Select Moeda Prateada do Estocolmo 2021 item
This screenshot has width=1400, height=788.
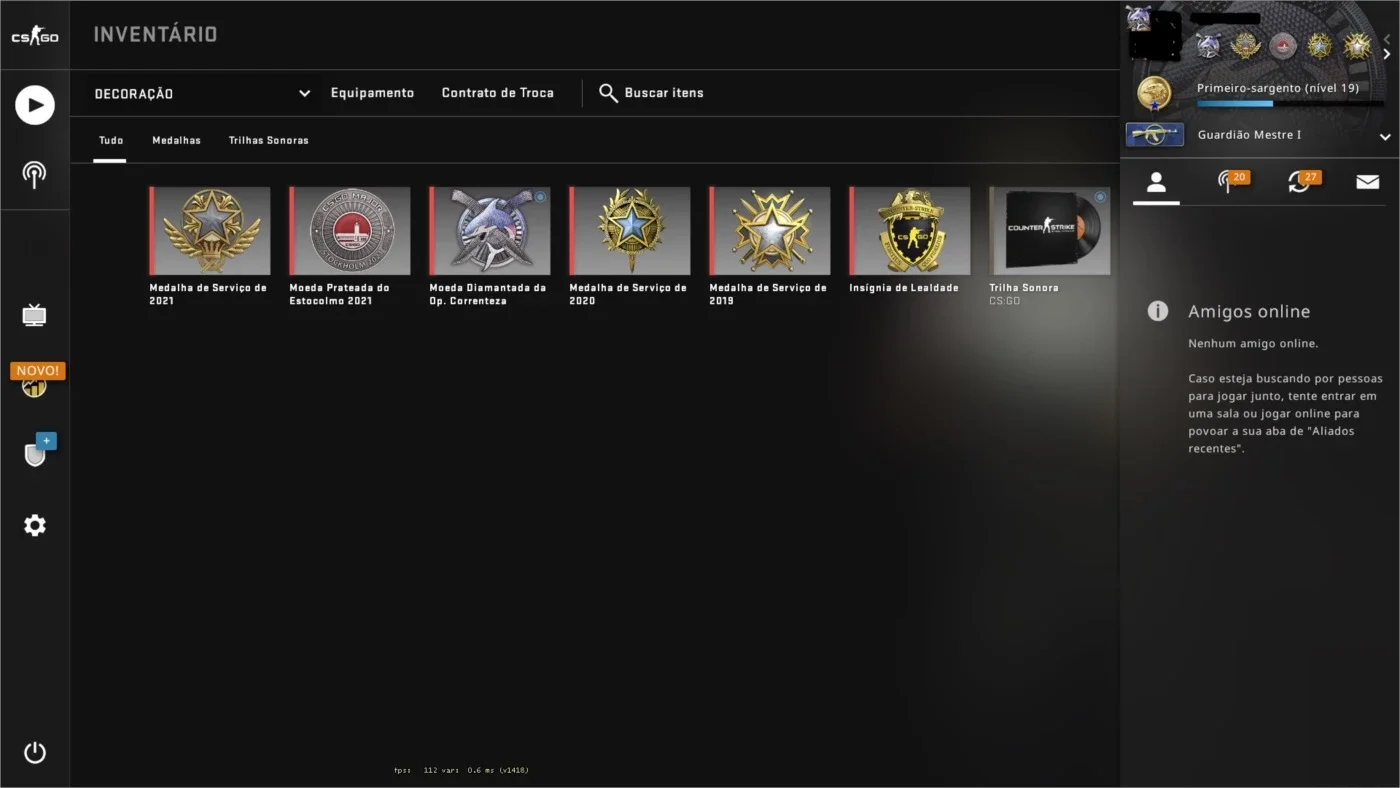[350, 245]
